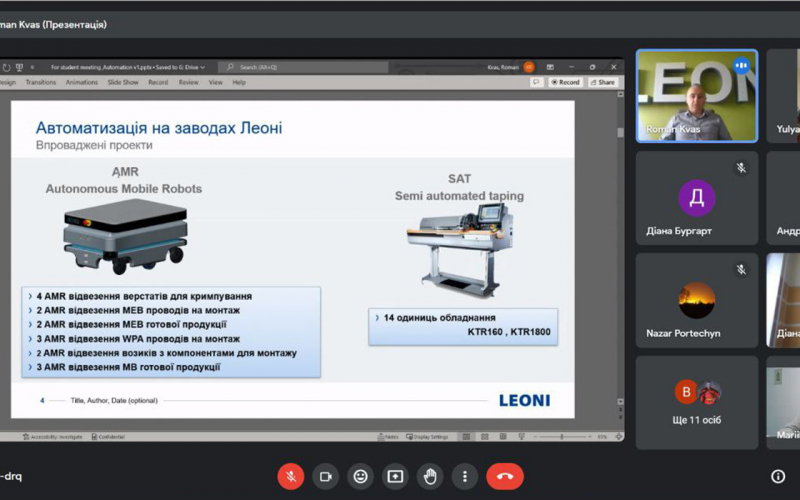Open the 'Ще 11 осіб' participants tile

click(697, 403)
